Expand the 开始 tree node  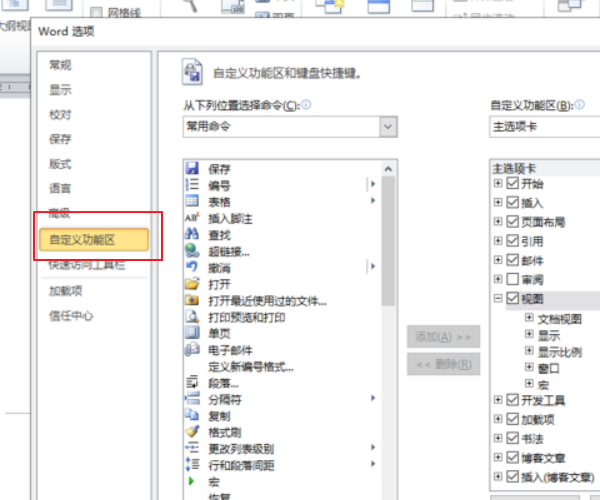point(498,183)
